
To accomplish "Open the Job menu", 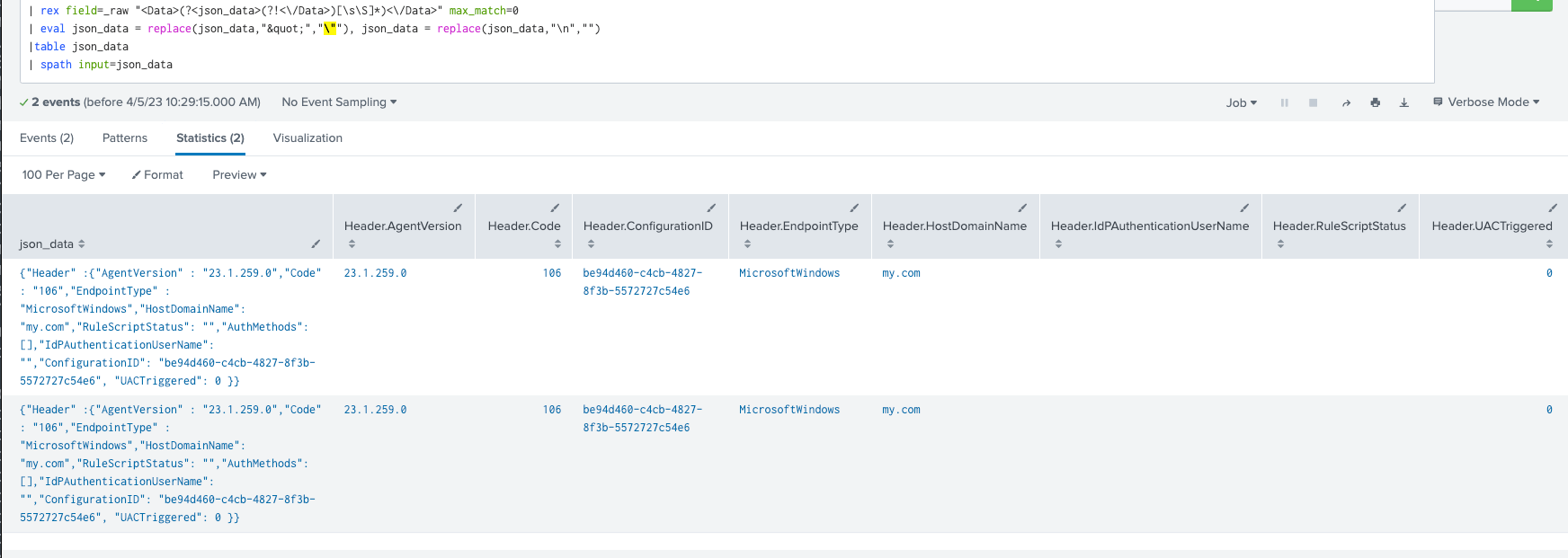I will tap(1242, 102).
